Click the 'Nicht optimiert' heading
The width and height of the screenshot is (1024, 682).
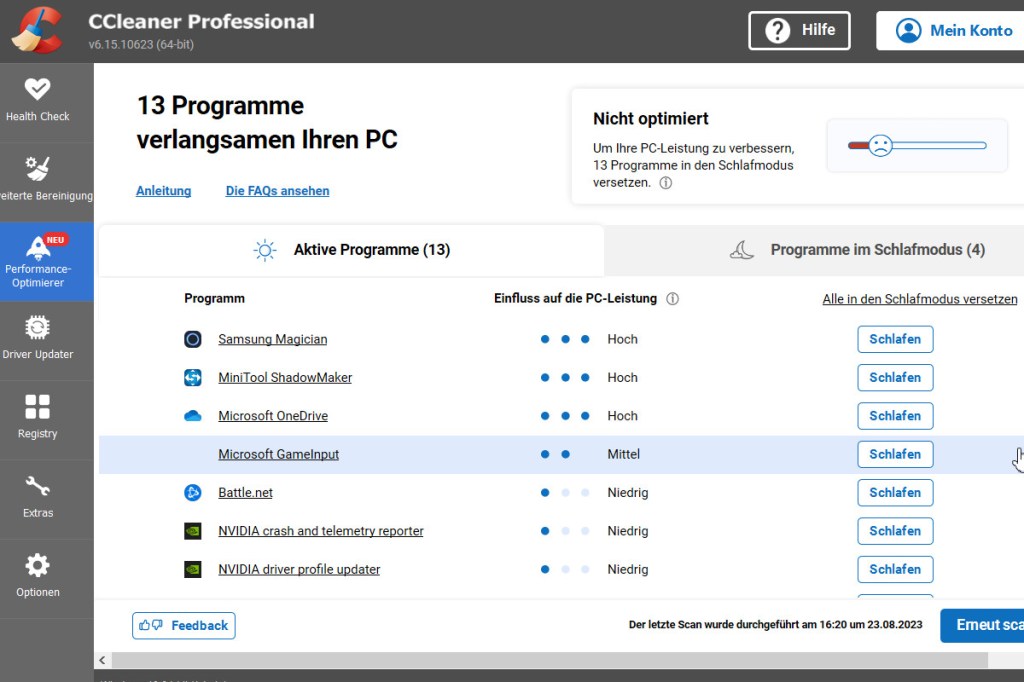pyautogui.click(x=650, y=119)
